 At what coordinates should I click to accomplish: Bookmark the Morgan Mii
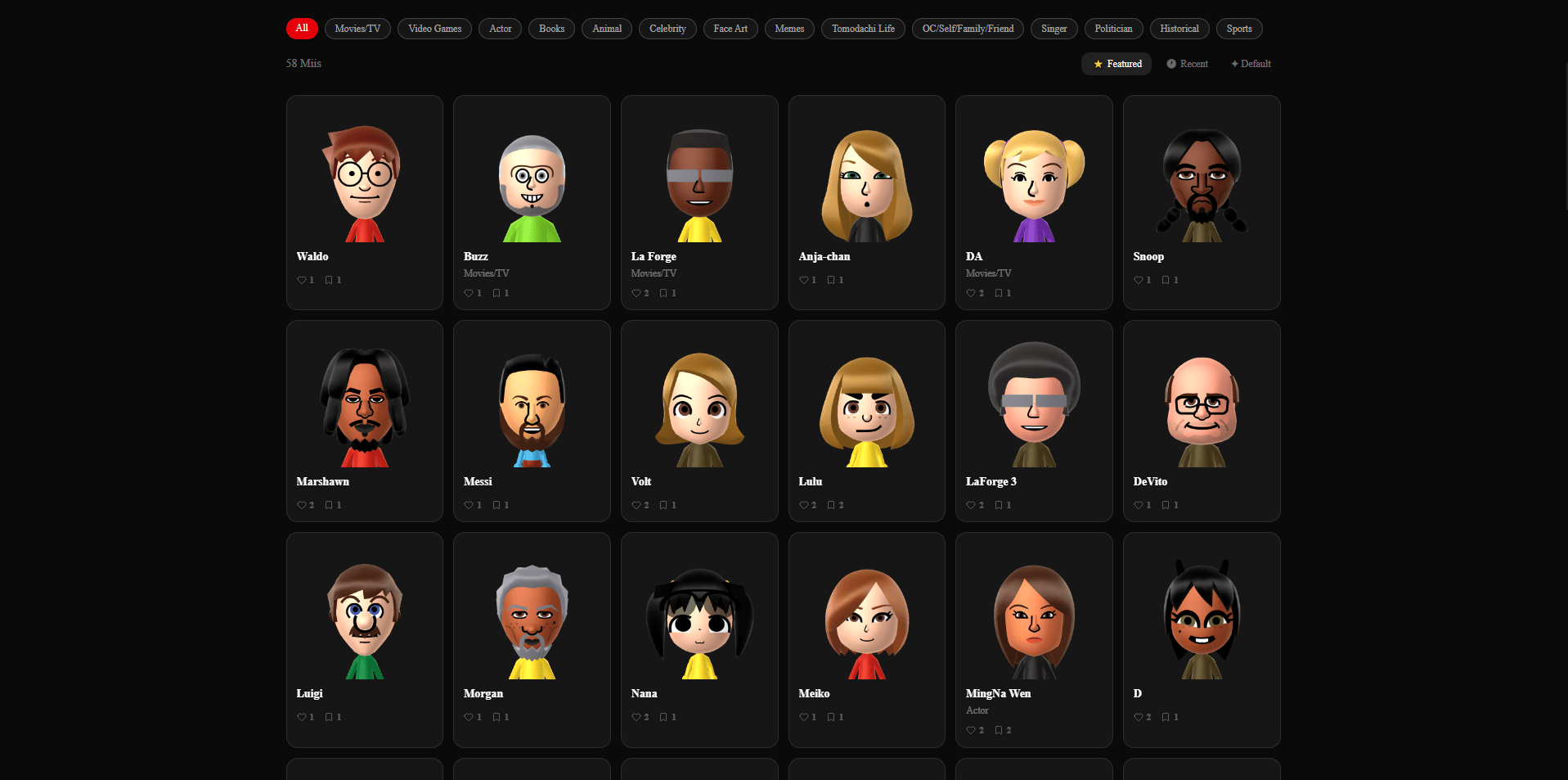[x=496, y=717]
